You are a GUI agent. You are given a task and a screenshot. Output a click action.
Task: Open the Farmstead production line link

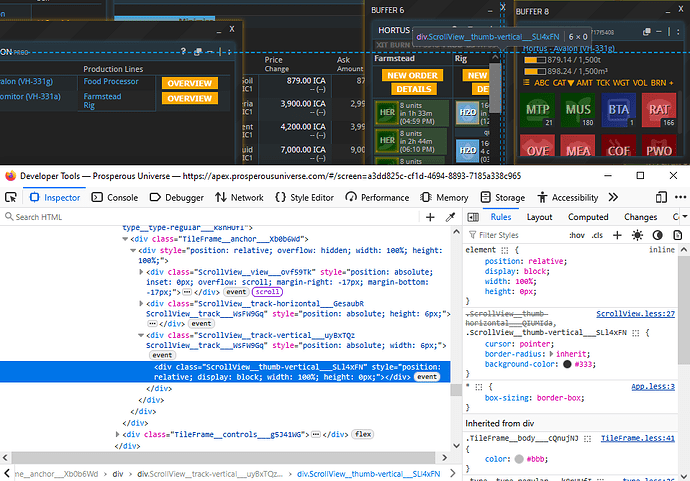point(102,96)
